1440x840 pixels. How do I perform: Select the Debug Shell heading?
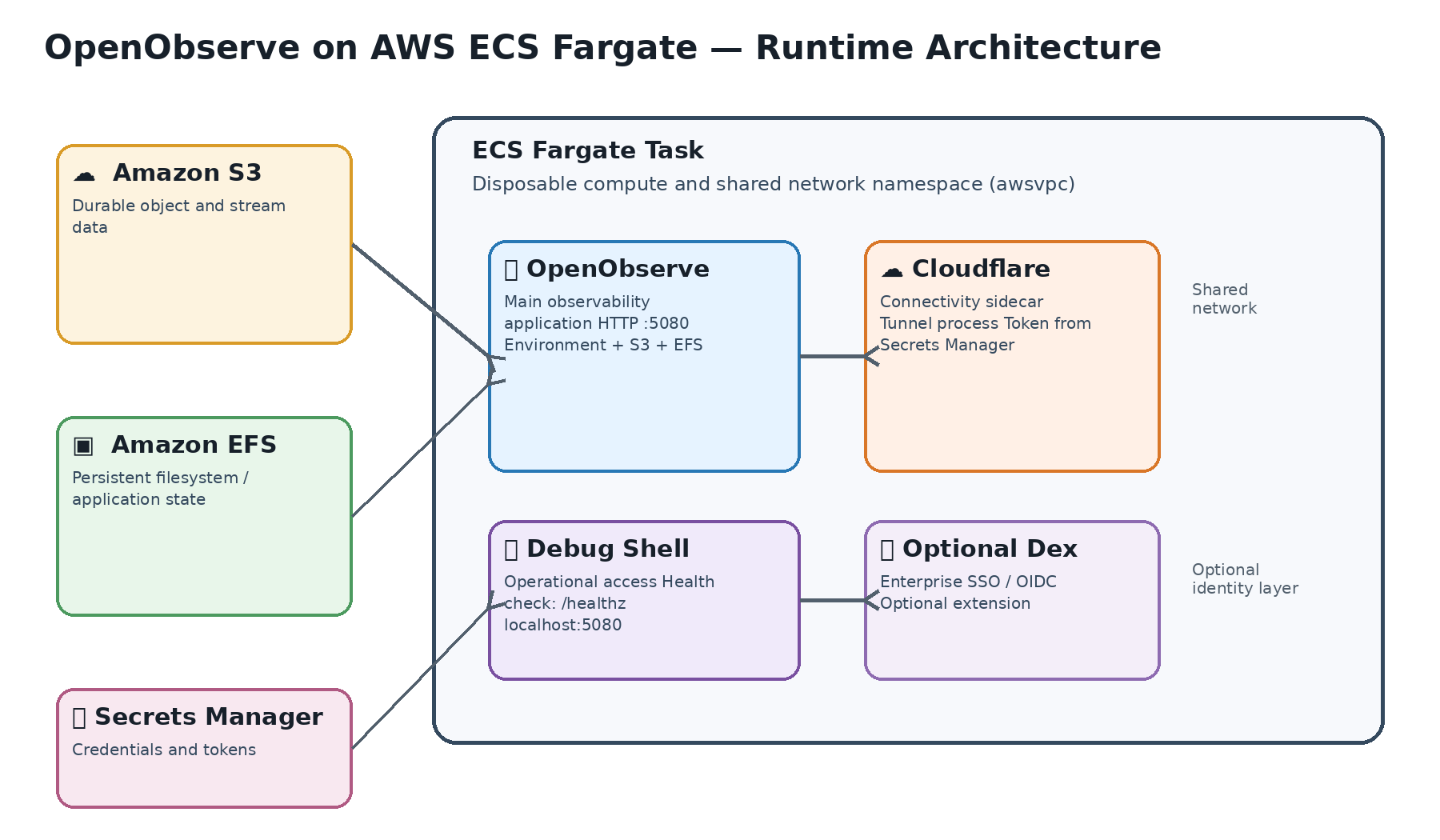(x=608, y=549)
